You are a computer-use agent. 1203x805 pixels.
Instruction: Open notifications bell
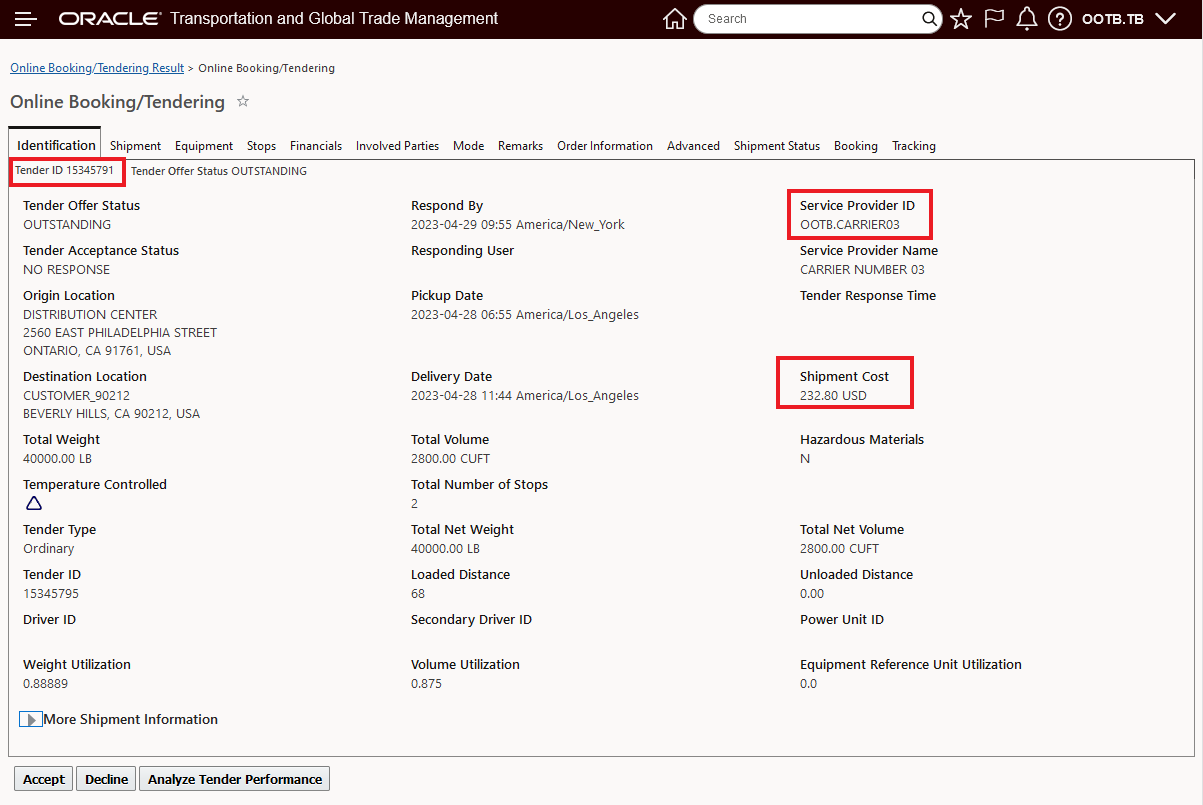(1026, 19)
